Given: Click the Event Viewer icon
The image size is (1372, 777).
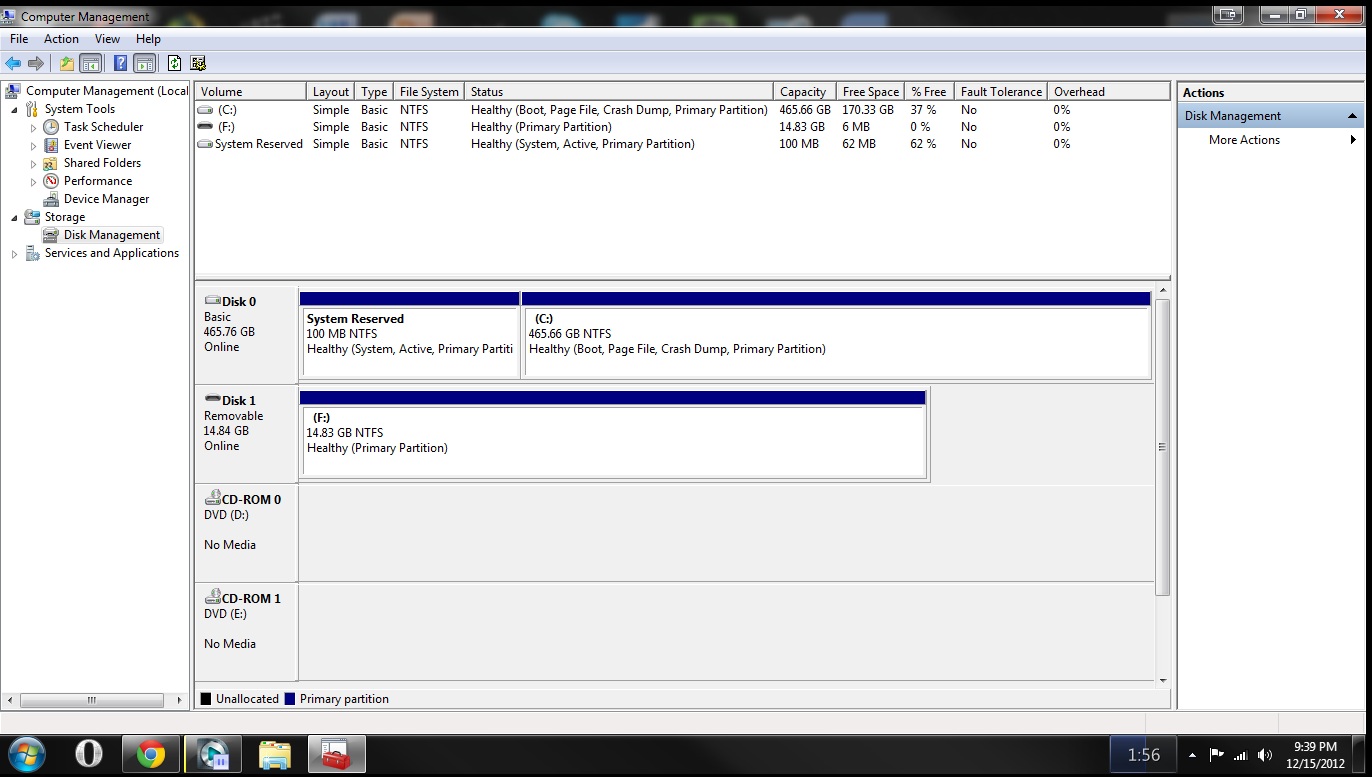Looking at the screenshot, I should click(51, 145).
